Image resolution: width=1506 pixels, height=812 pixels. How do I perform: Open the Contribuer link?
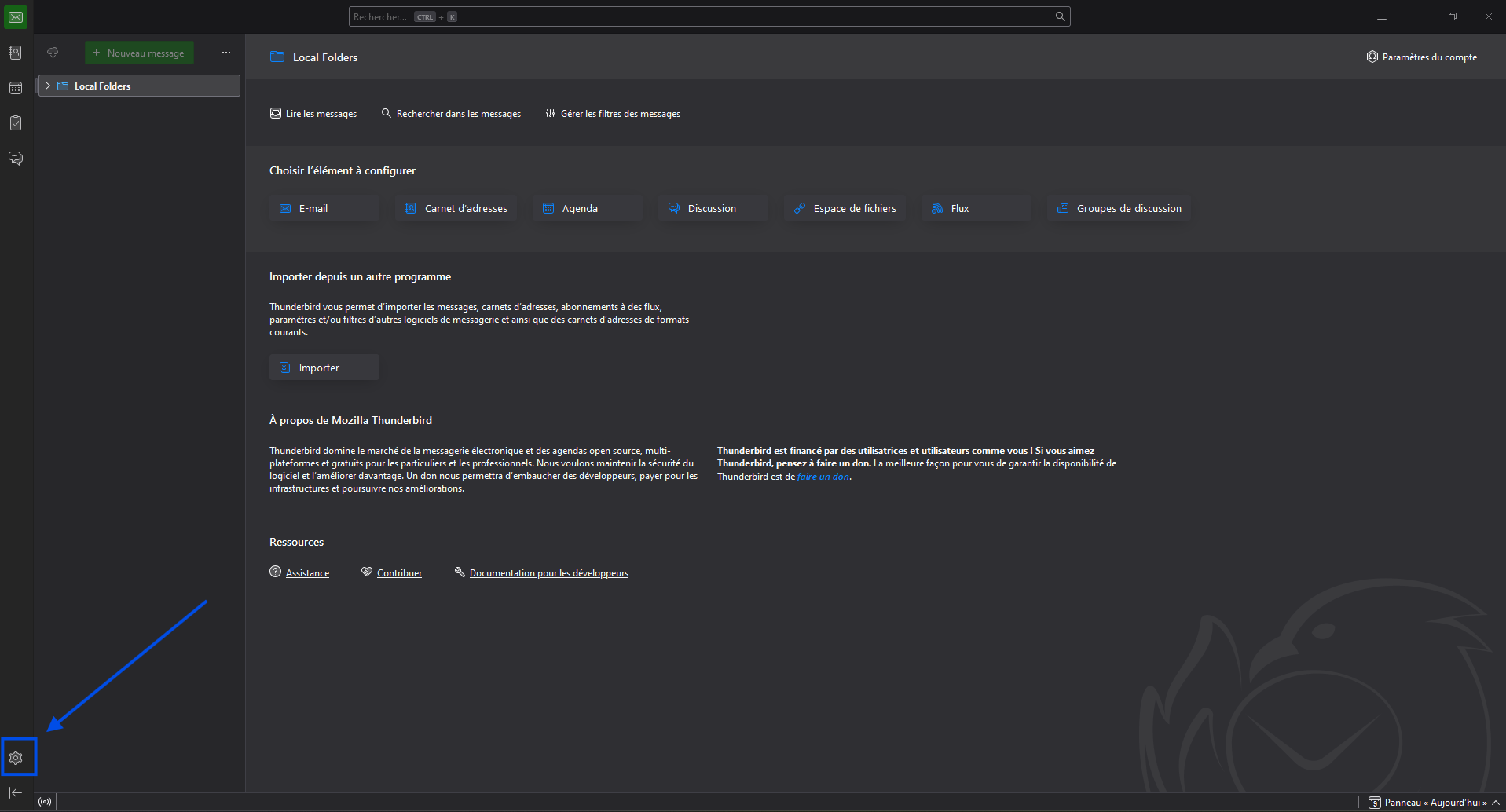[x=399, y=573]
